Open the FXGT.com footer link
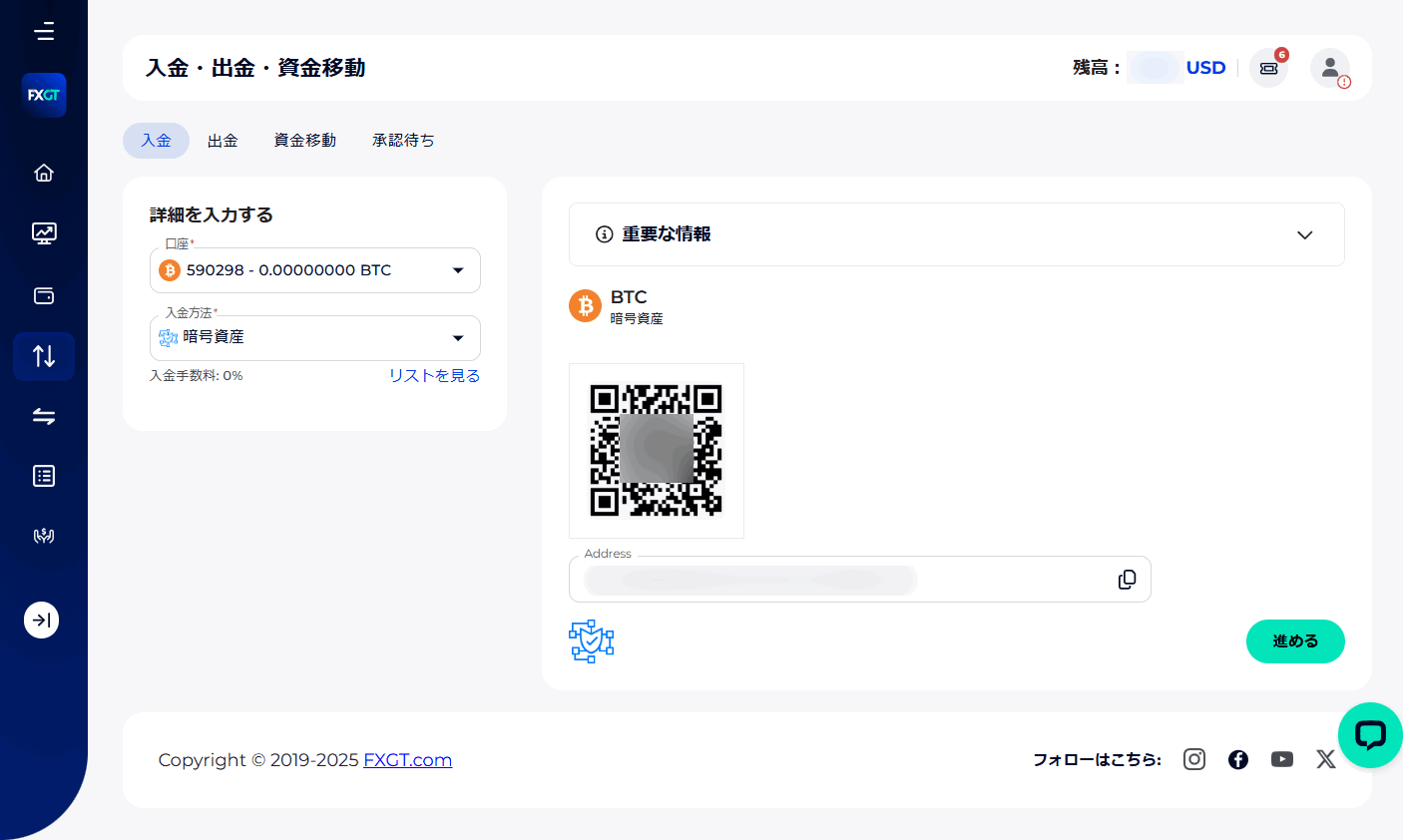1403x840 pixels. click(407, 760)
